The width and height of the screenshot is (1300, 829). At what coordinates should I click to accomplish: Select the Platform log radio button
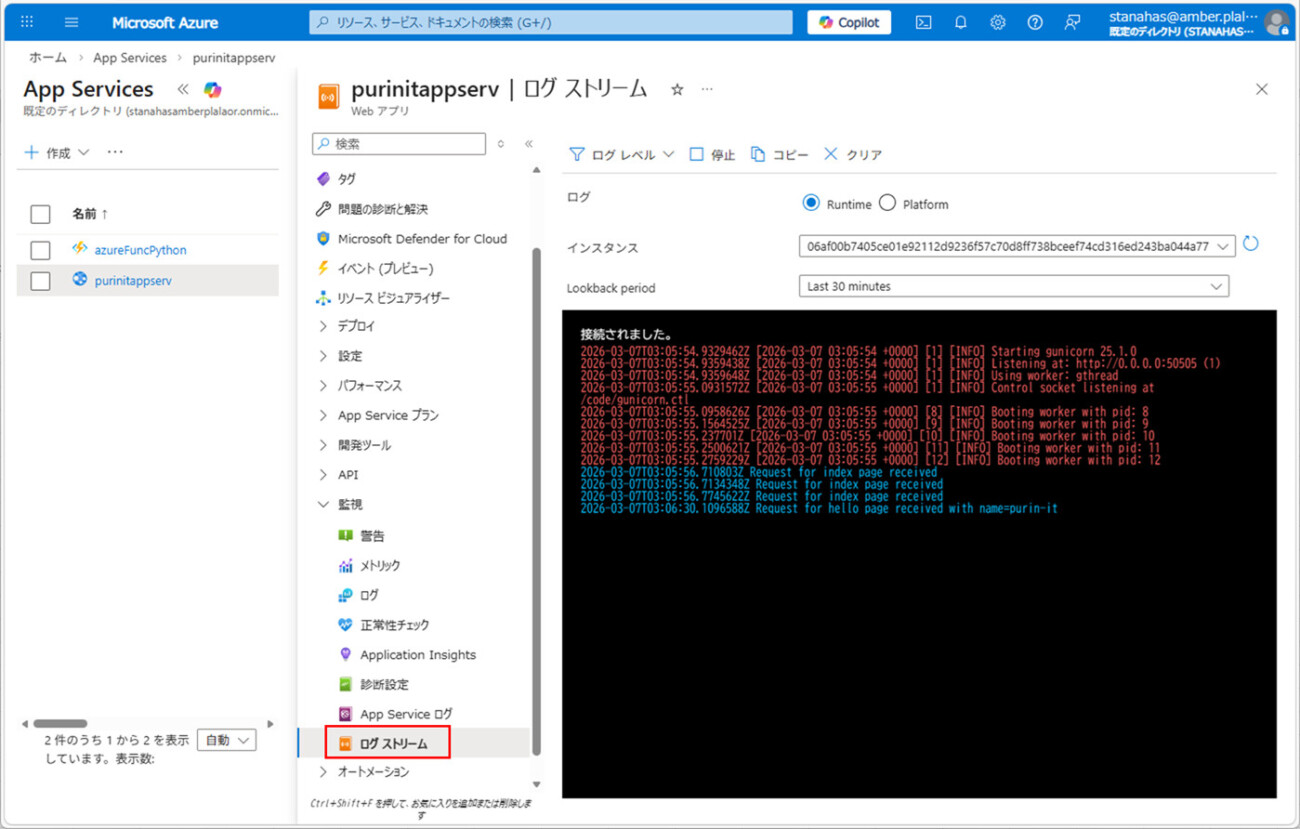[x=887, y=204]
